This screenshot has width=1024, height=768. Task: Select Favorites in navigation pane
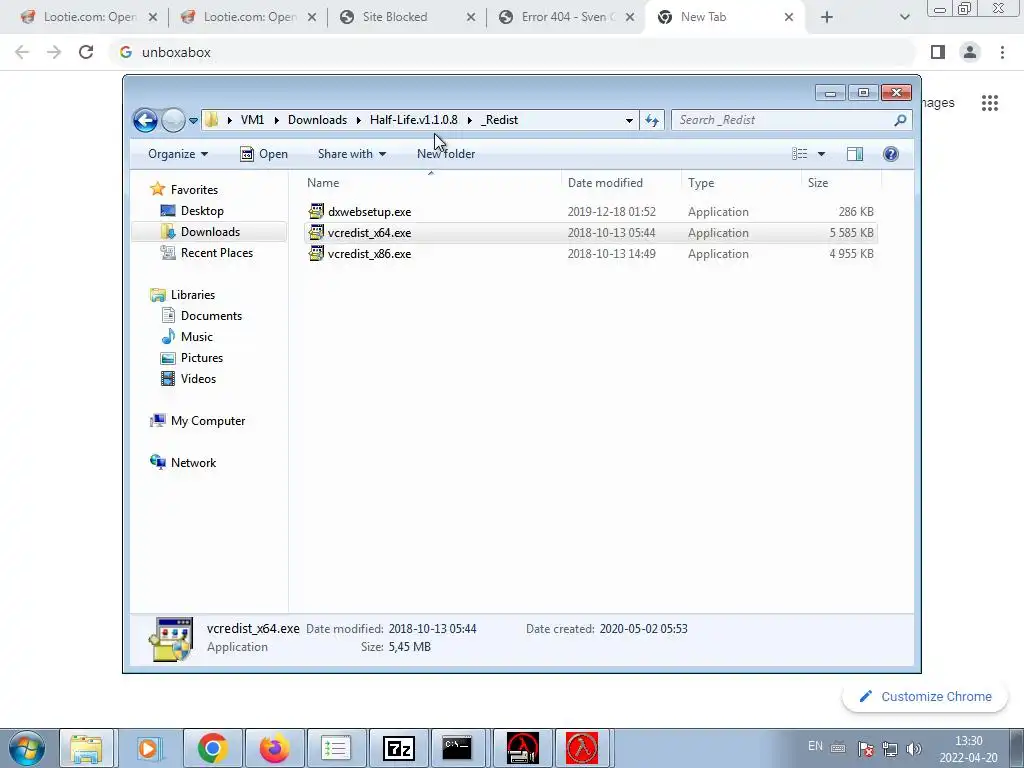click(194, 189)
